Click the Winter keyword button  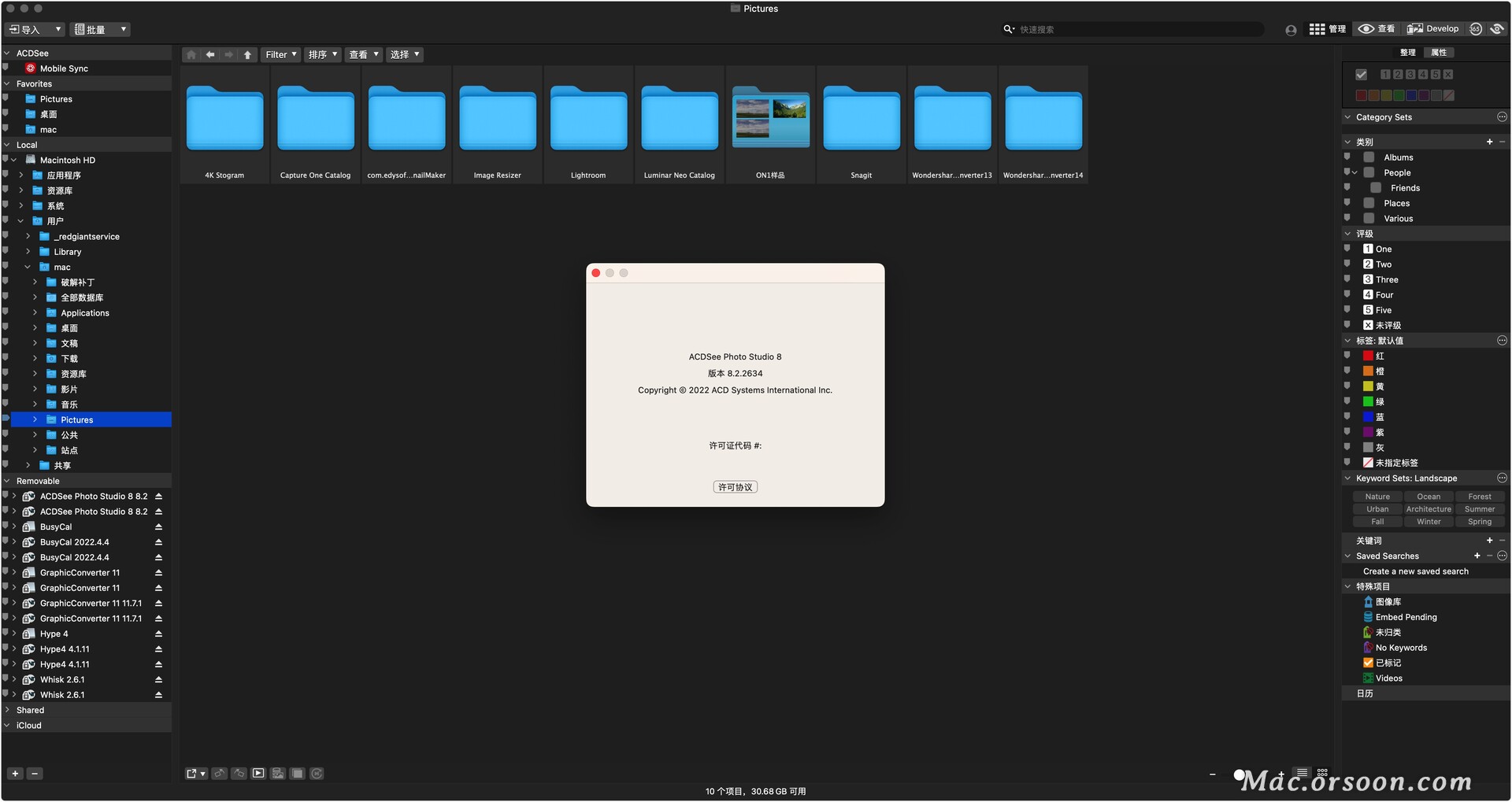(1429, 522)
